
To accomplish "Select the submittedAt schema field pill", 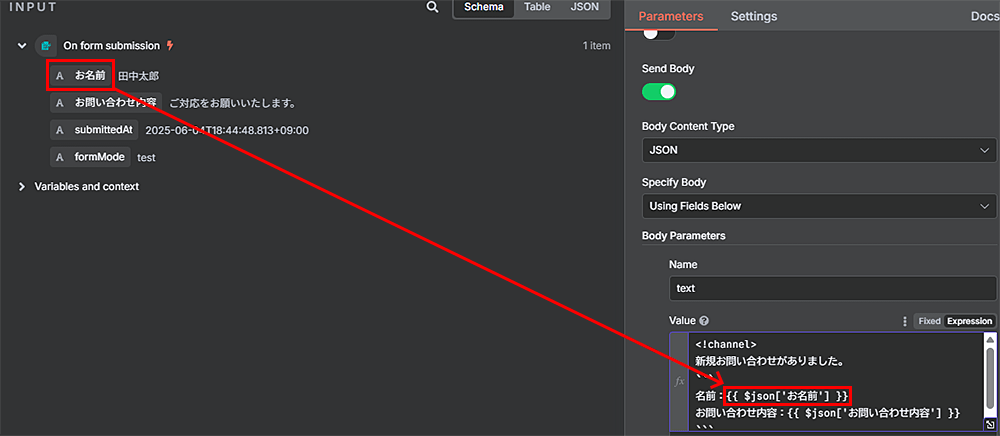I will tap(94, 130).
